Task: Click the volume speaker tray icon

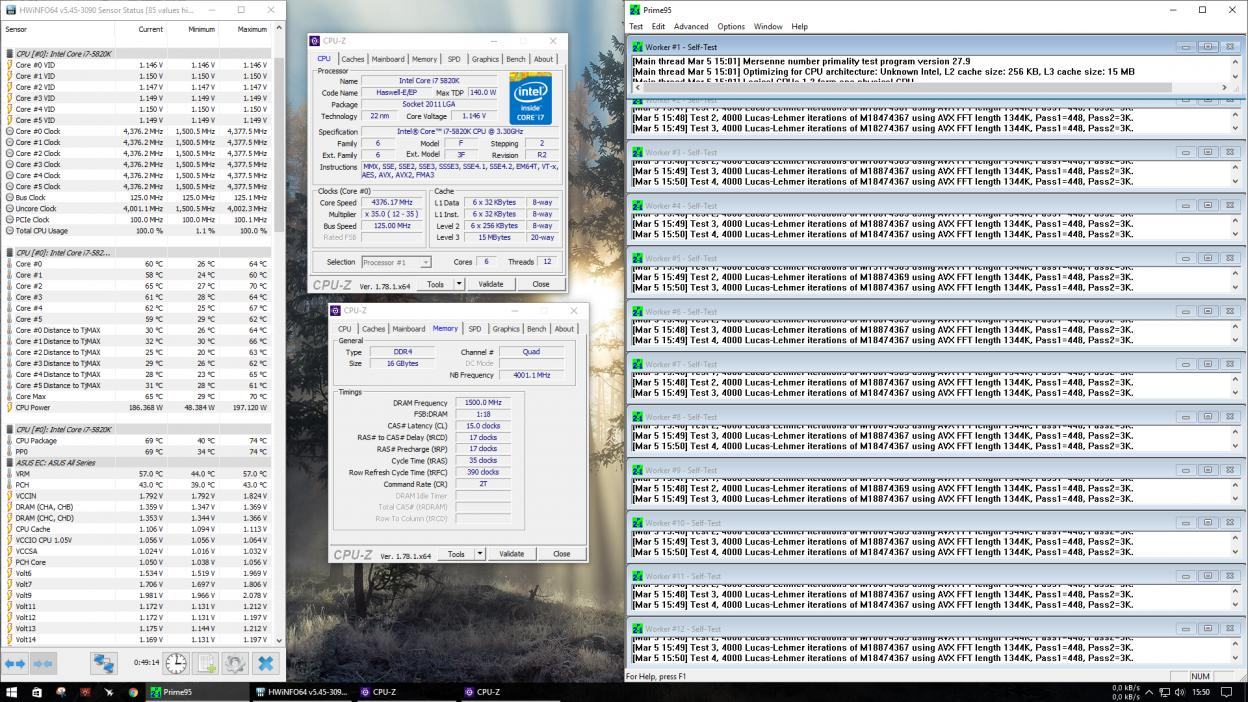Action: 1180,692
